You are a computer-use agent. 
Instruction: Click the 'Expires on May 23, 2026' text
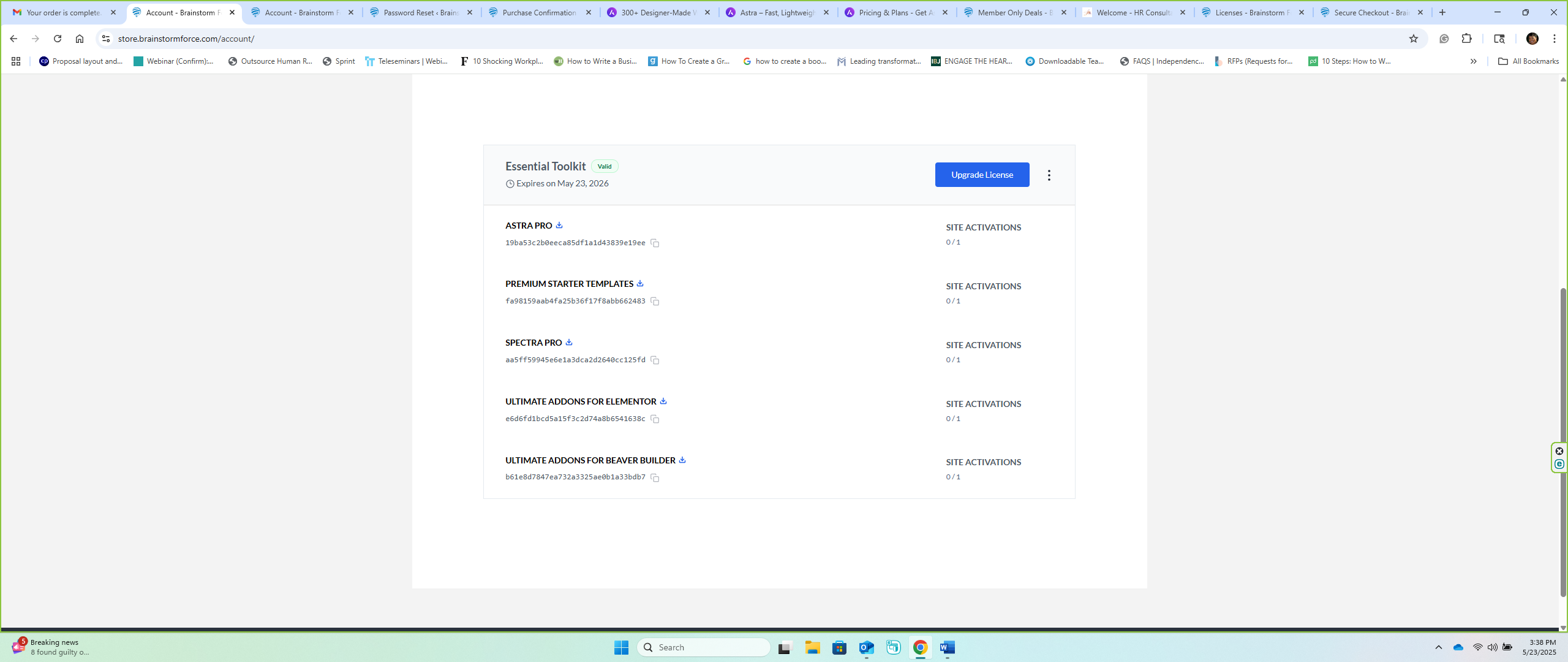tap(562, 183)
